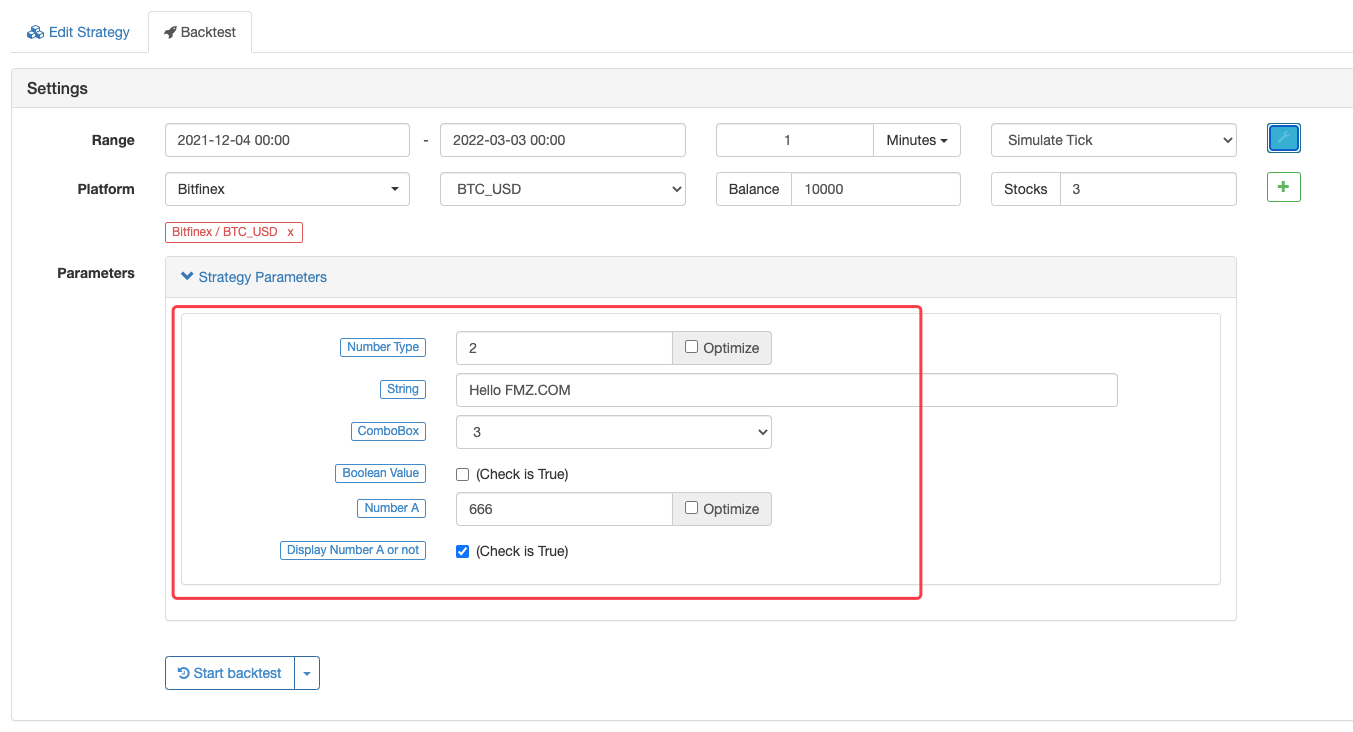Remove the Bitfinex / BTC_USD tag
Screen dimensions: 1353x732
[290, 232]
